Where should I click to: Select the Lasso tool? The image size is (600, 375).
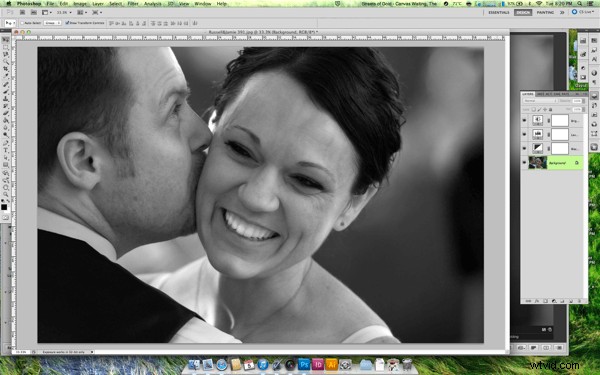pos(5,55)
